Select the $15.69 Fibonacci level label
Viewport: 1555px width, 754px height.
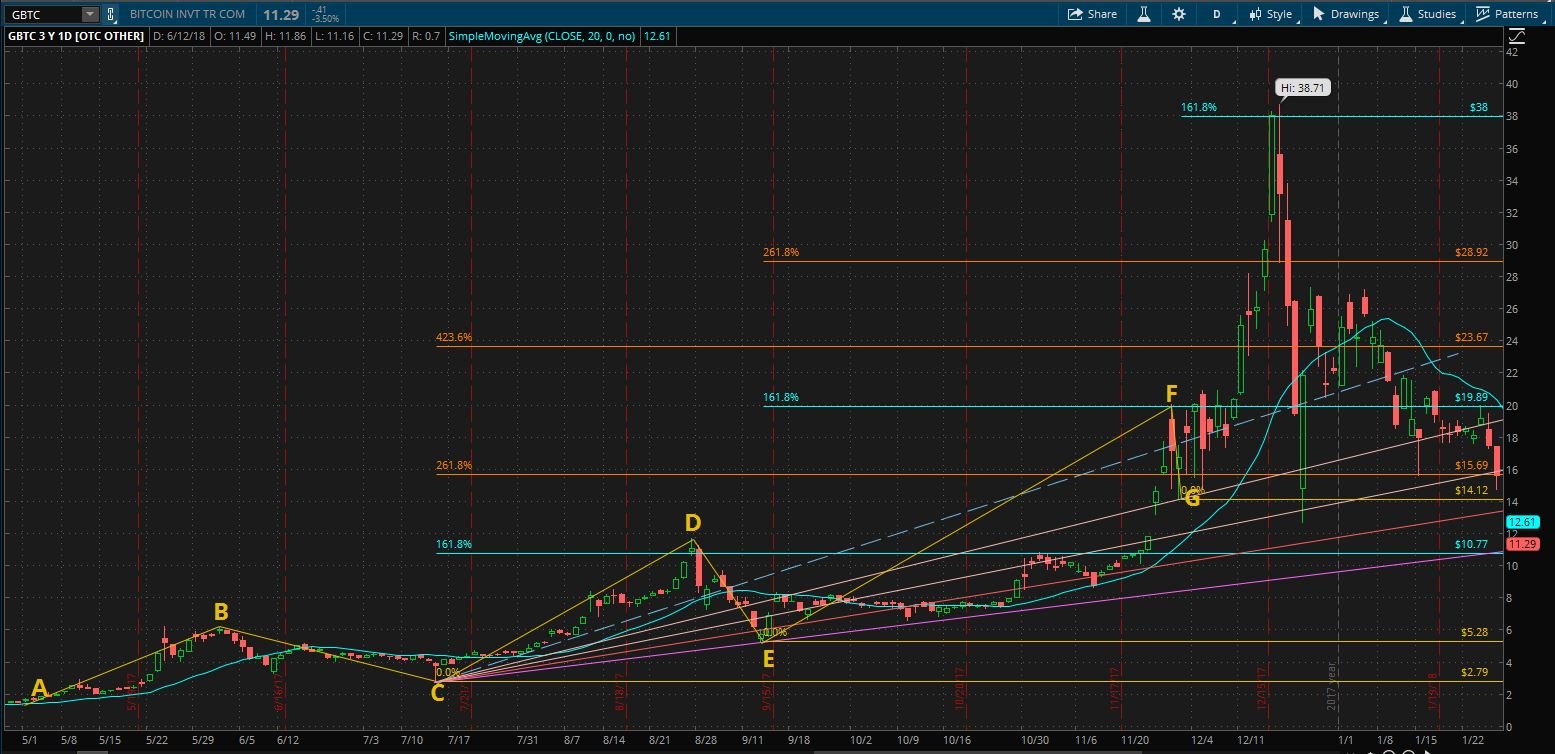click(1472, 465)
